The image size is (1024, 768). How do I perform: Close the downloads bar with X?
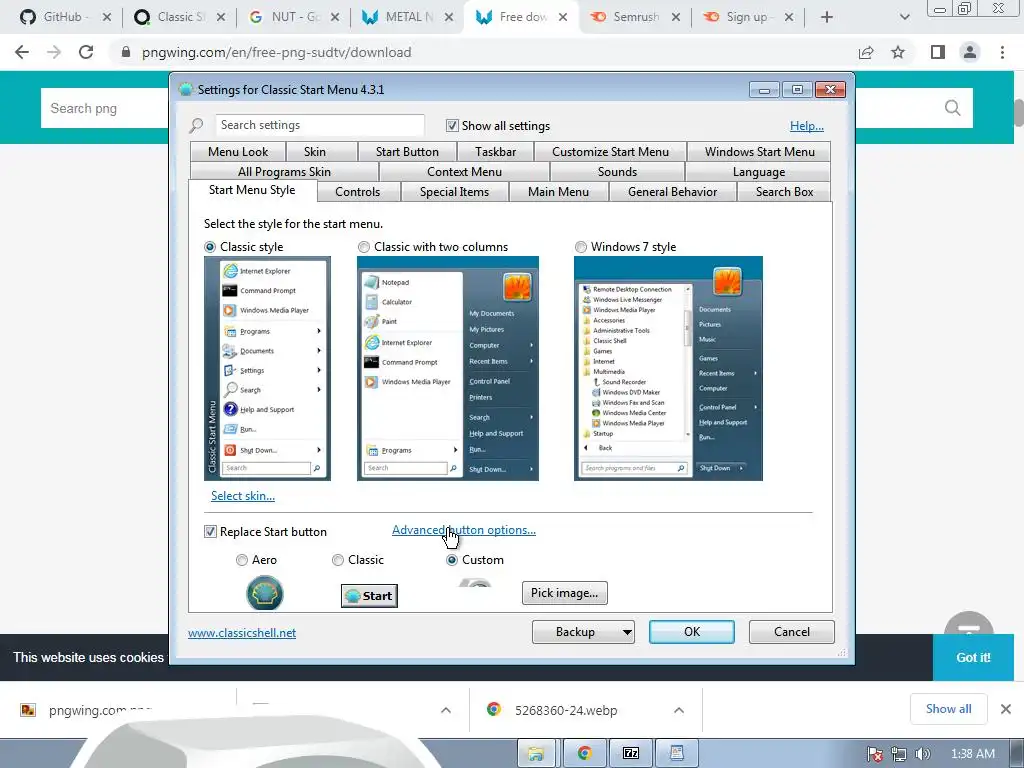(x=1006, y=709)
